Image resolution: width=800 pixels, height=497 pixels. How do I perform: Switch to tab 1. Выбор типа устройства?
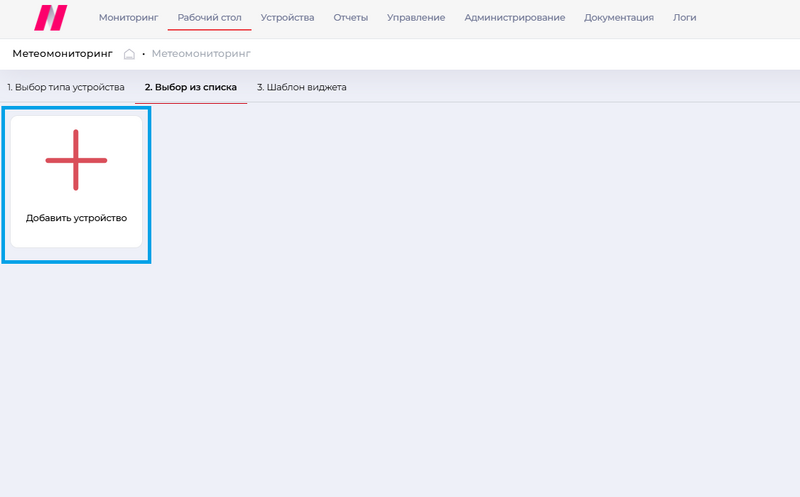tap(66, 87)
